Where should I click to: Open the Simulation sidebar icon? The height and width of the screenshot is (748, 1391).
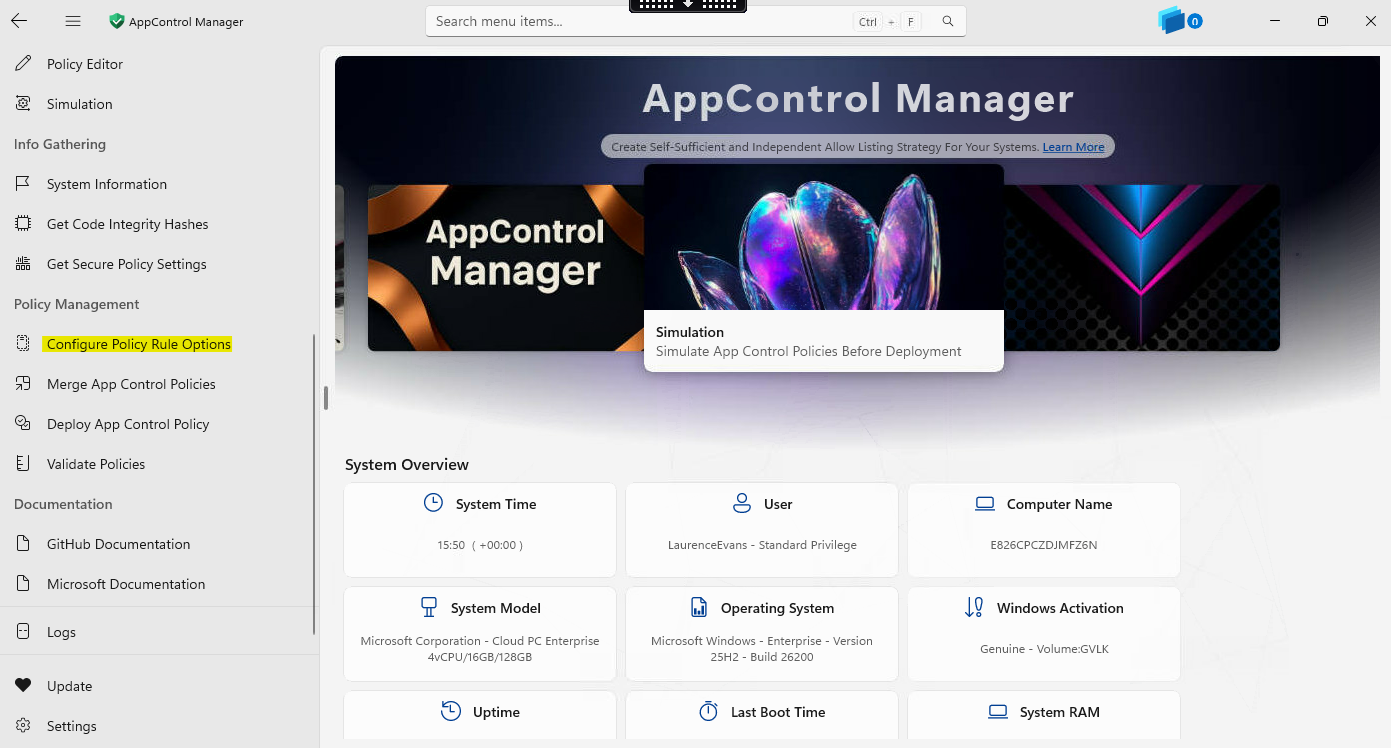23,104
